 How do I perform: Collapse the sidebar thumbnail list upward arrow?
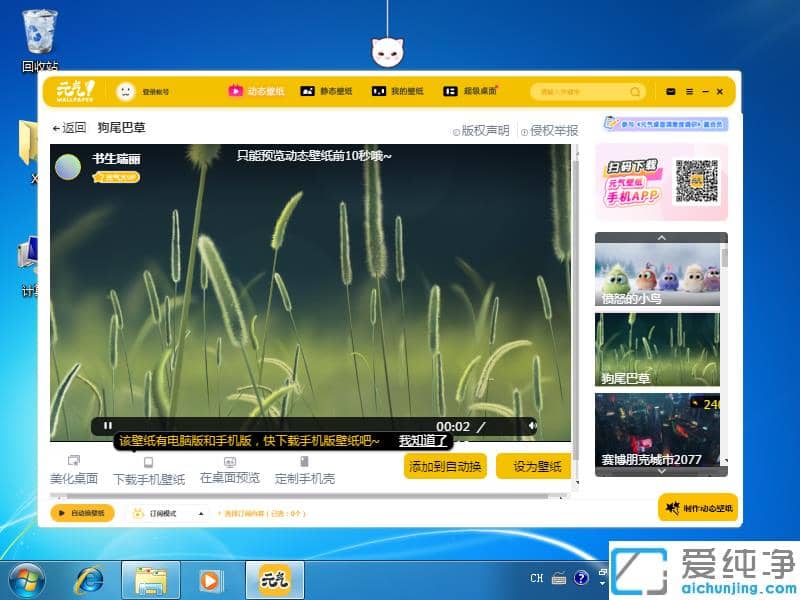tap(661, 237)
